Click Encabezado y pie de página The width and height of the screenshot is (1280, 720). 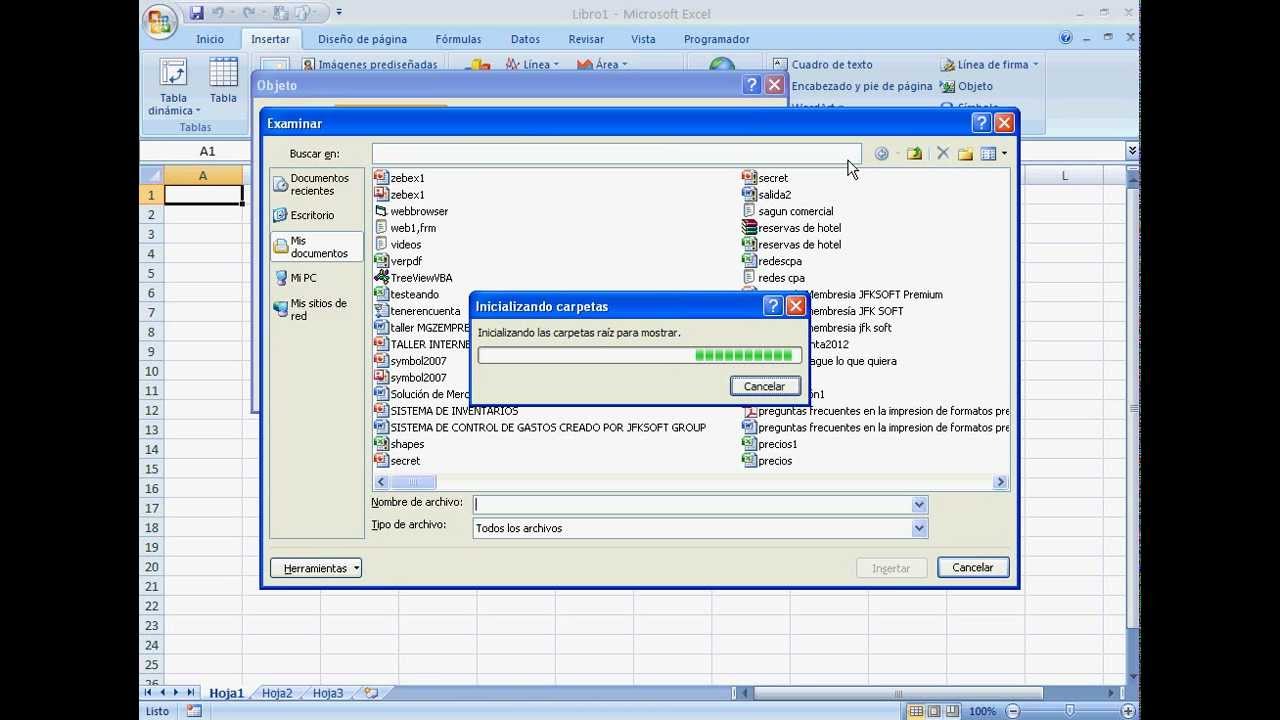(x=861, y=87)
